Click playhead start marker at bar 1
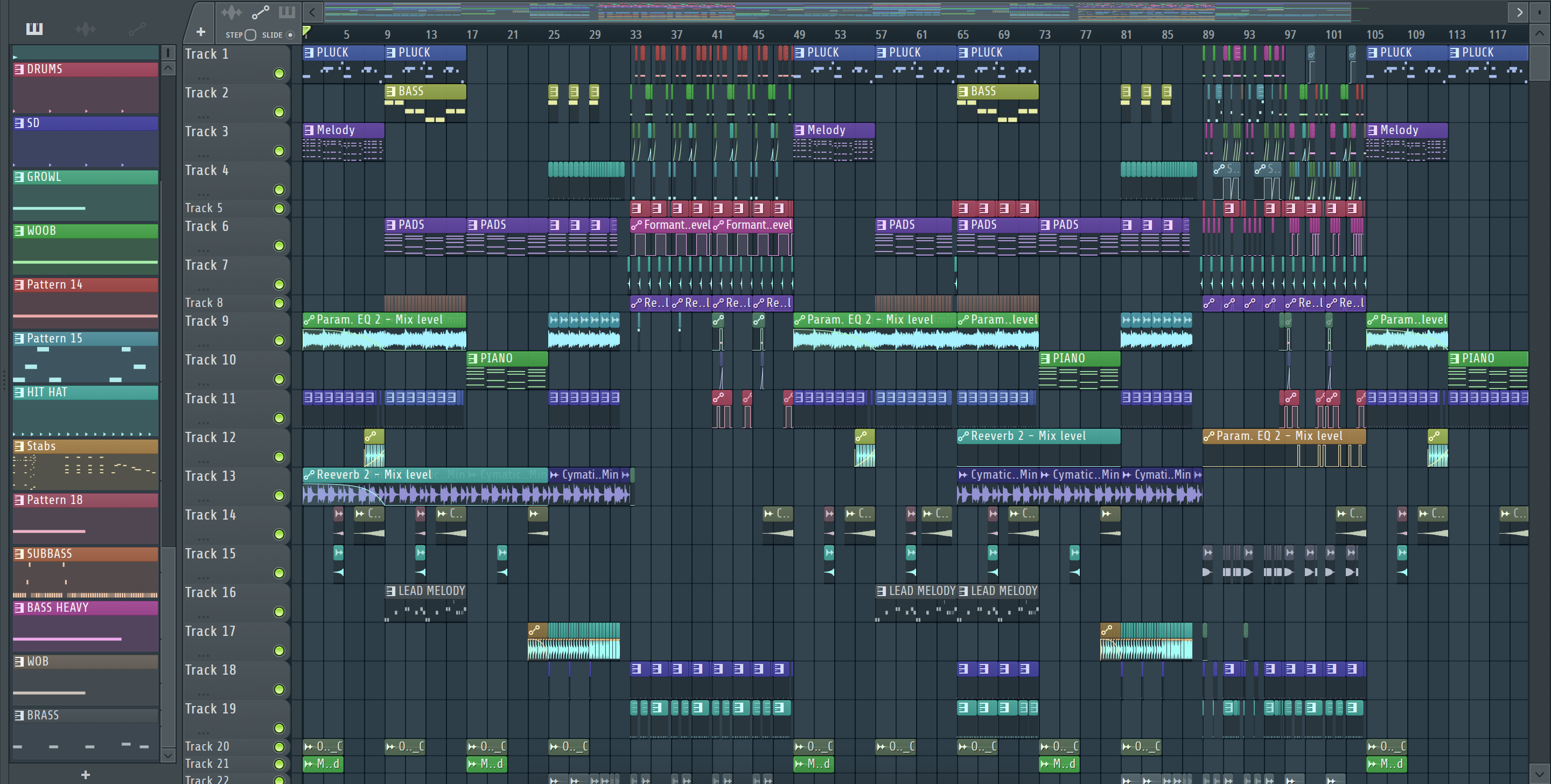 pos(306,32)
